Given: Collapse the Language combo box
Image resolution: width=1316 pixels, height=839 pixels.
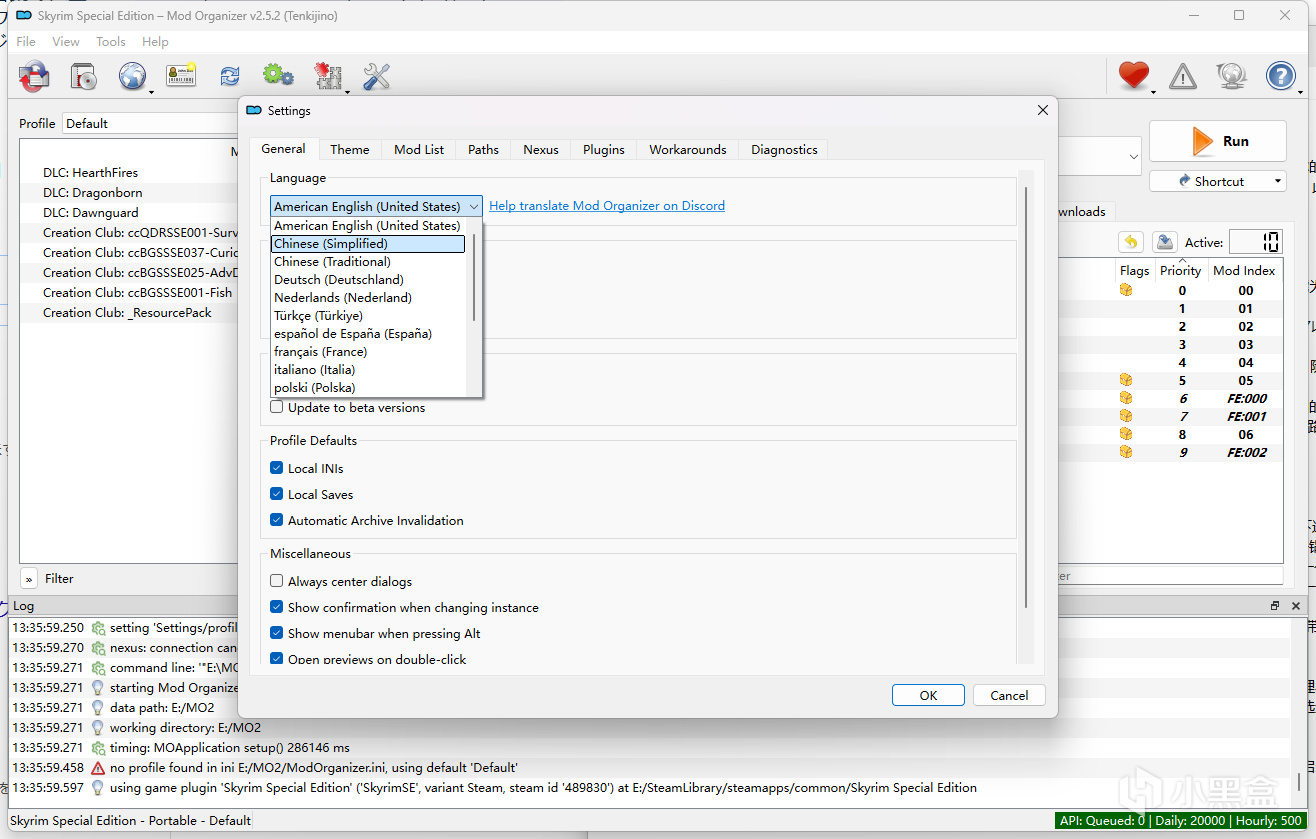Looking at the screenshot, I should click(376, 206).
